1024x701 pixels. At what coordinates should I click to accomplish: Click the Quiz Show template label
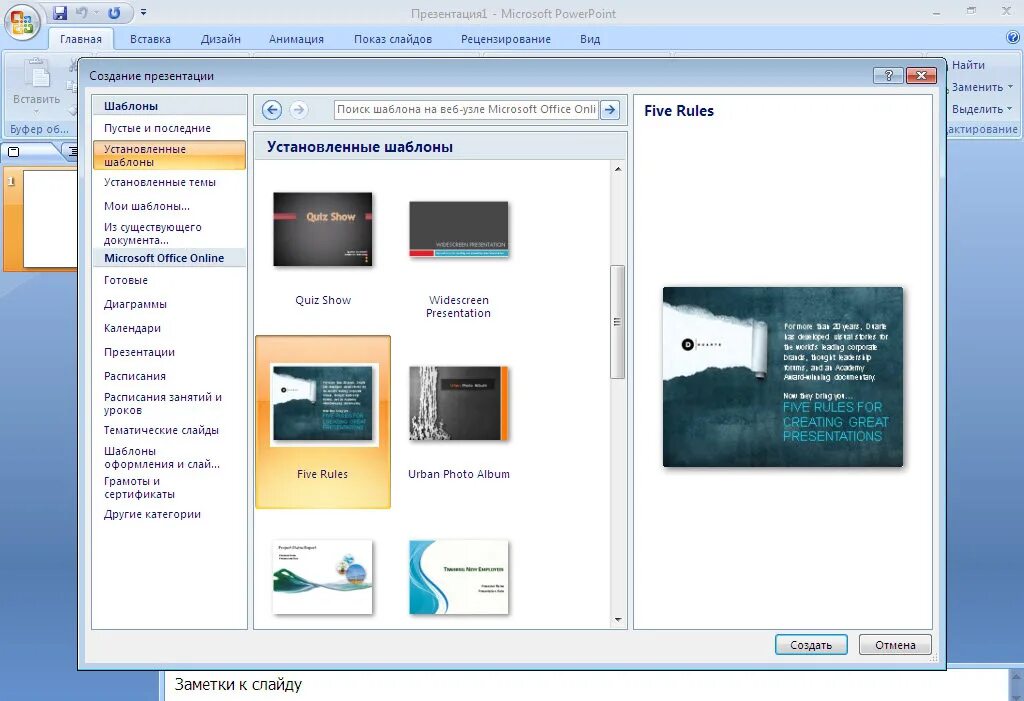[323, 301]
